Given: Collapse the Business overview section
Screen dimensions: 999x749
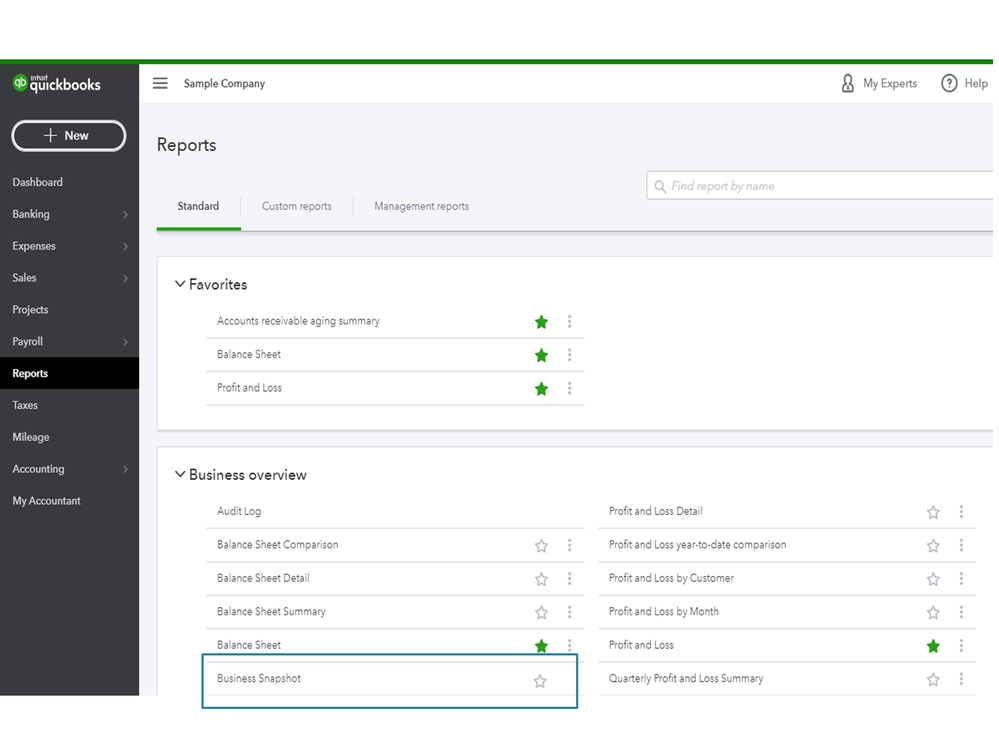Looking at the screenshot, I should click(x=180, y=475).
